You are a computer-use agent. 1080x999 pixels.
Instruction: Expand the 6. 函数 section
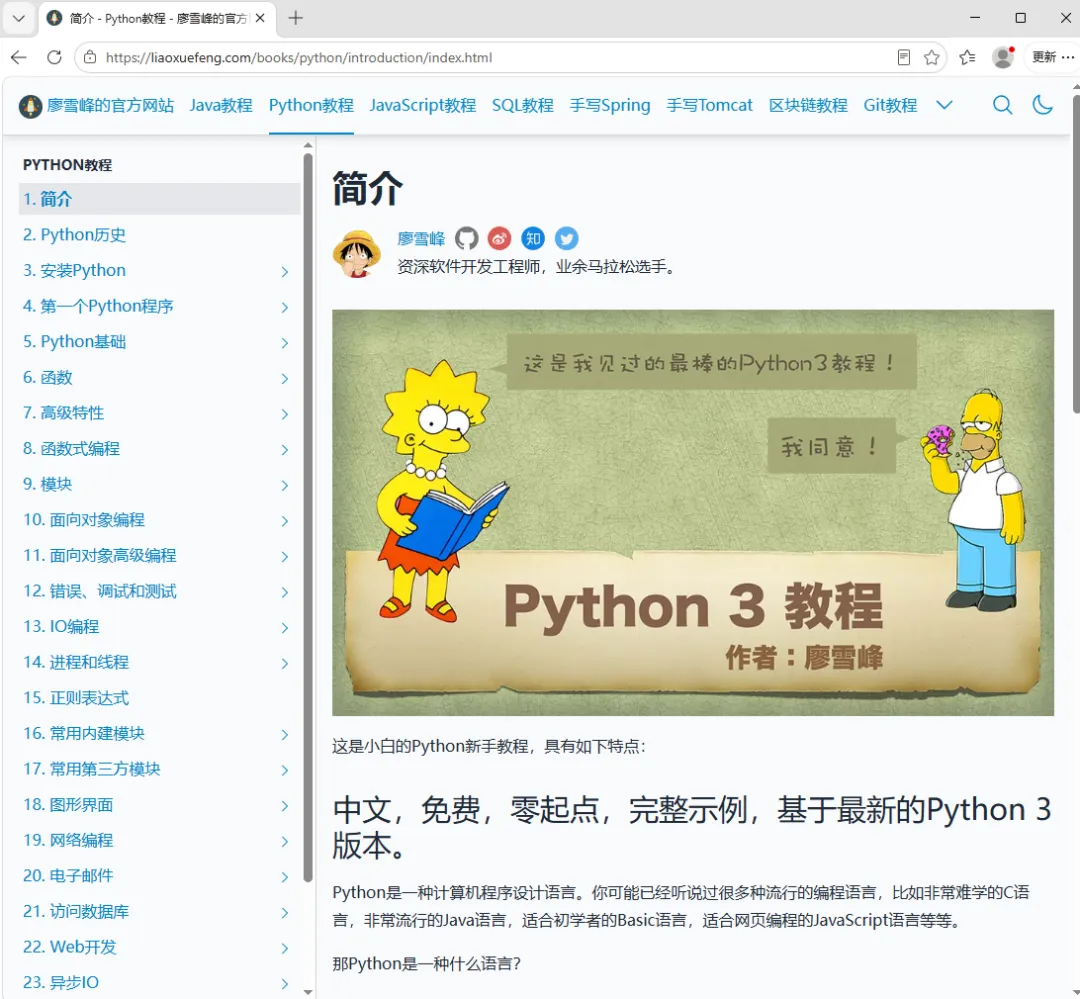pos(284,378)
